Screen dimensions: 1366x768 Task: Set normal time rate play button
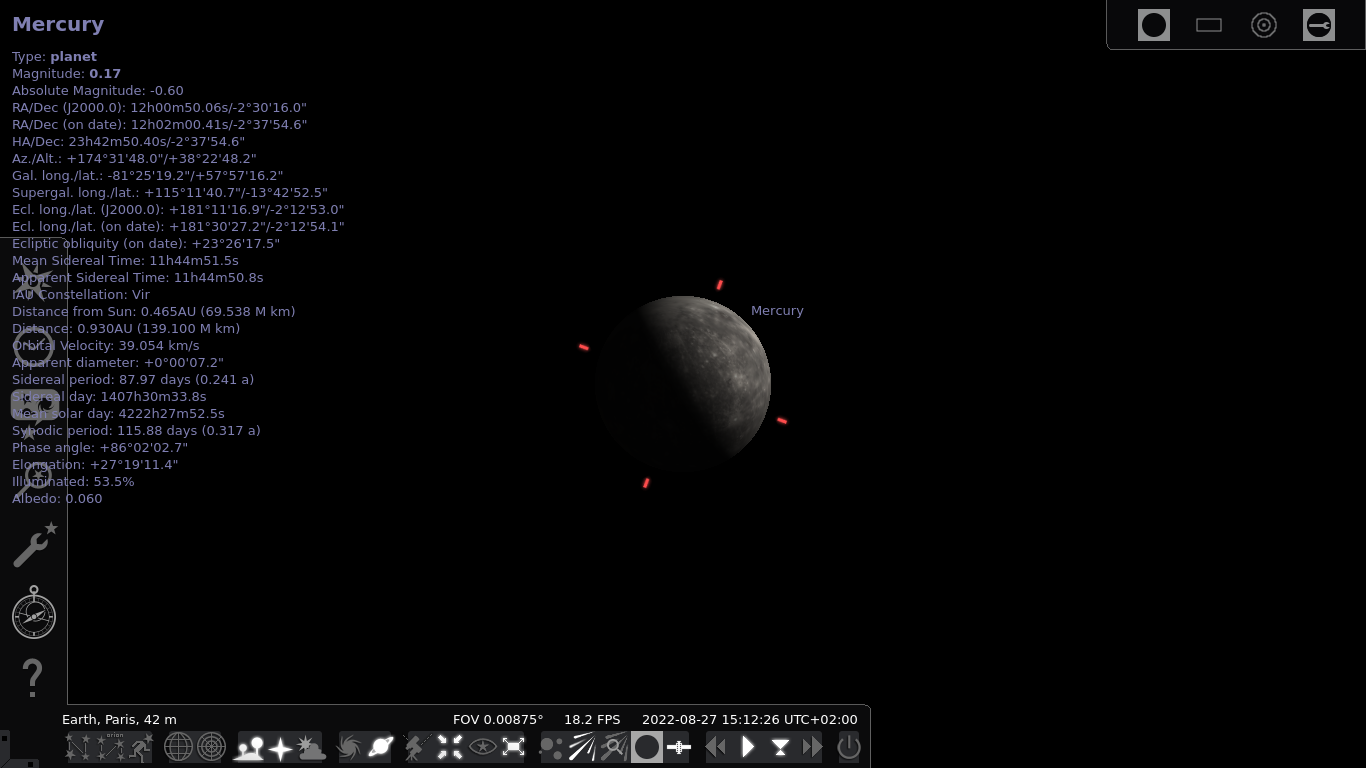click(748, 747)
